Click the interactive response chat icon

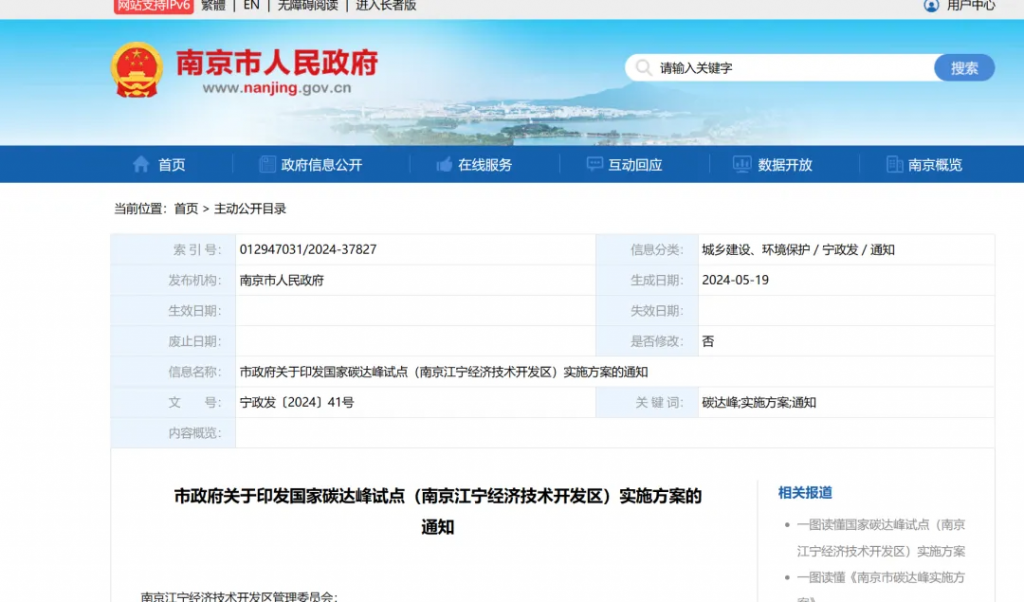point(595,165)
